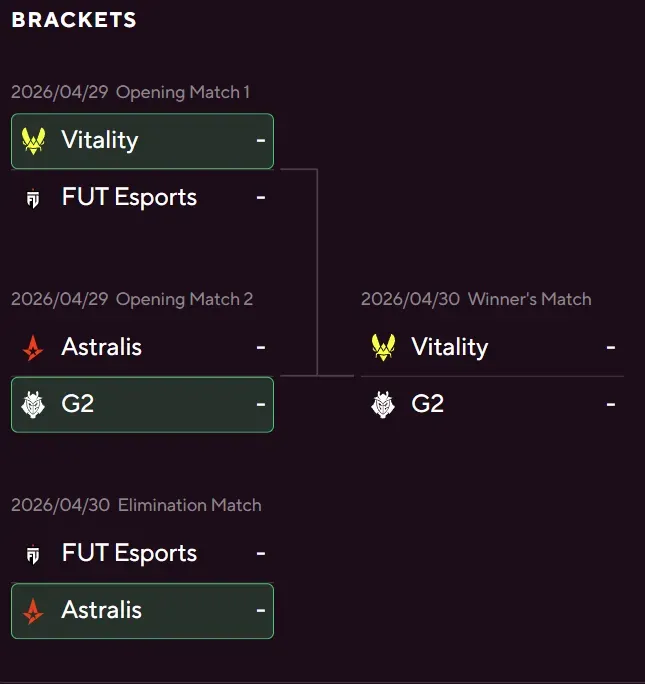Click FUT Esports logo in Opening Match 1
This screenshot has width=645, height=684.
click(x=33, y=198)
